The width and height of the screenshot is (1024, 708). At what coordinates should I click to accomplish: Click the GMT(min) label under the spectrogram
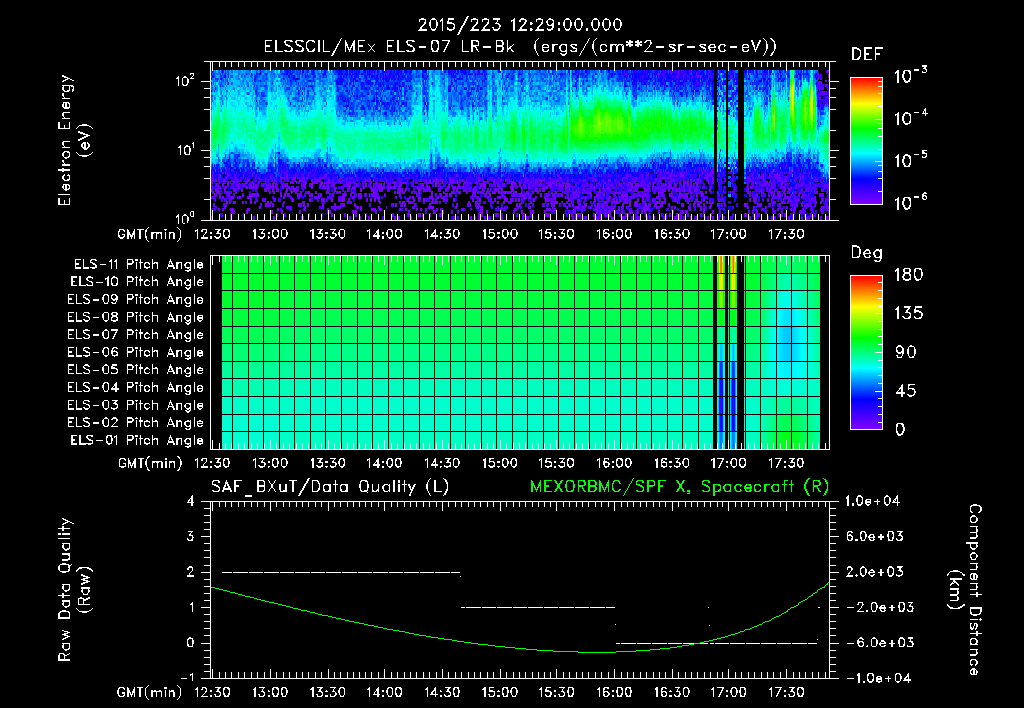coord(150,234)
